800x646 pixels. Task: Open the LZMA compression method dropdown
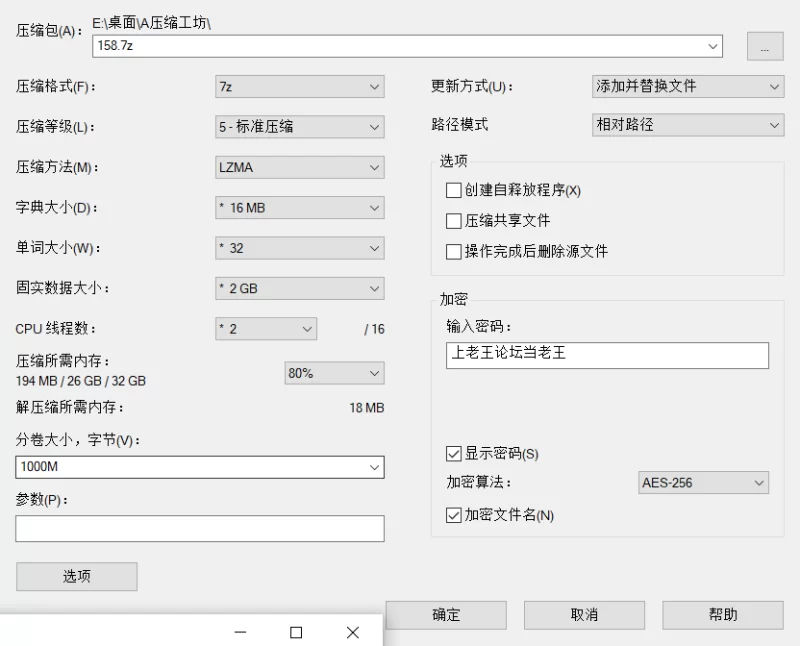[x=299, y=167]
